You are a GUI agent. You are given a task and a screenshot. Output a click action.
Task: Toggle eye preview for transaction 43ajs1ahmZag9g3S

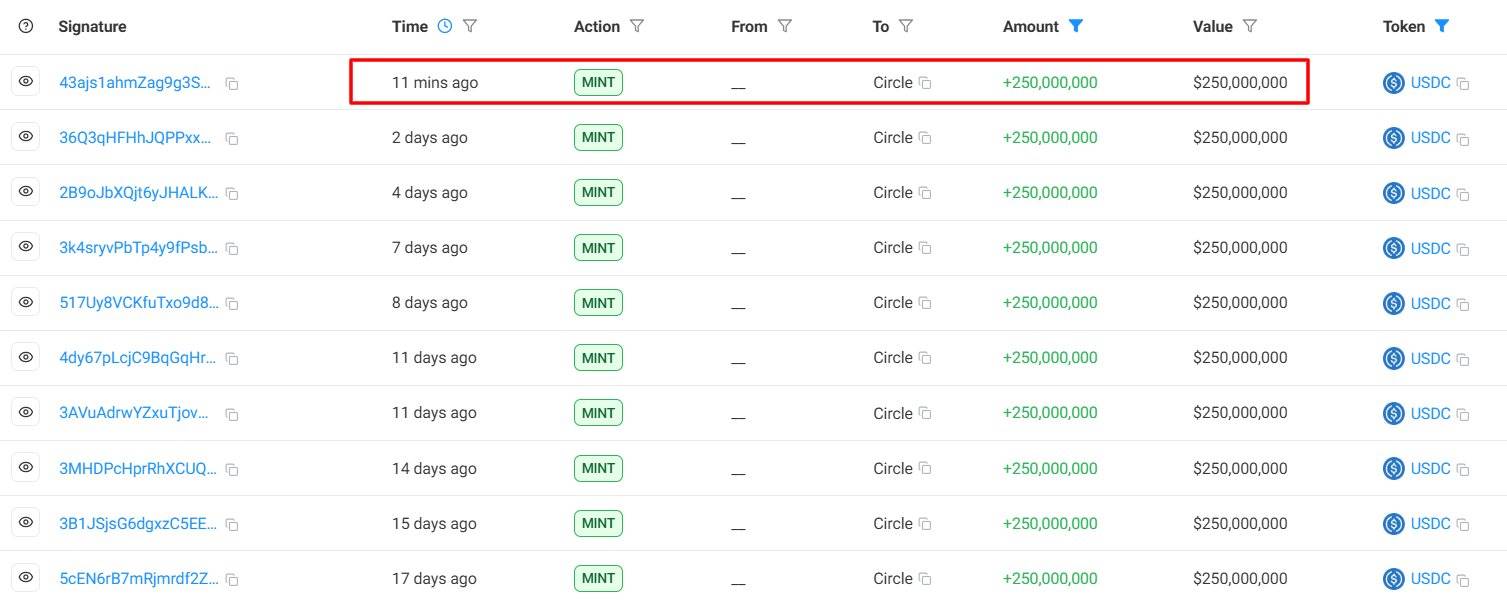point(26,83)
